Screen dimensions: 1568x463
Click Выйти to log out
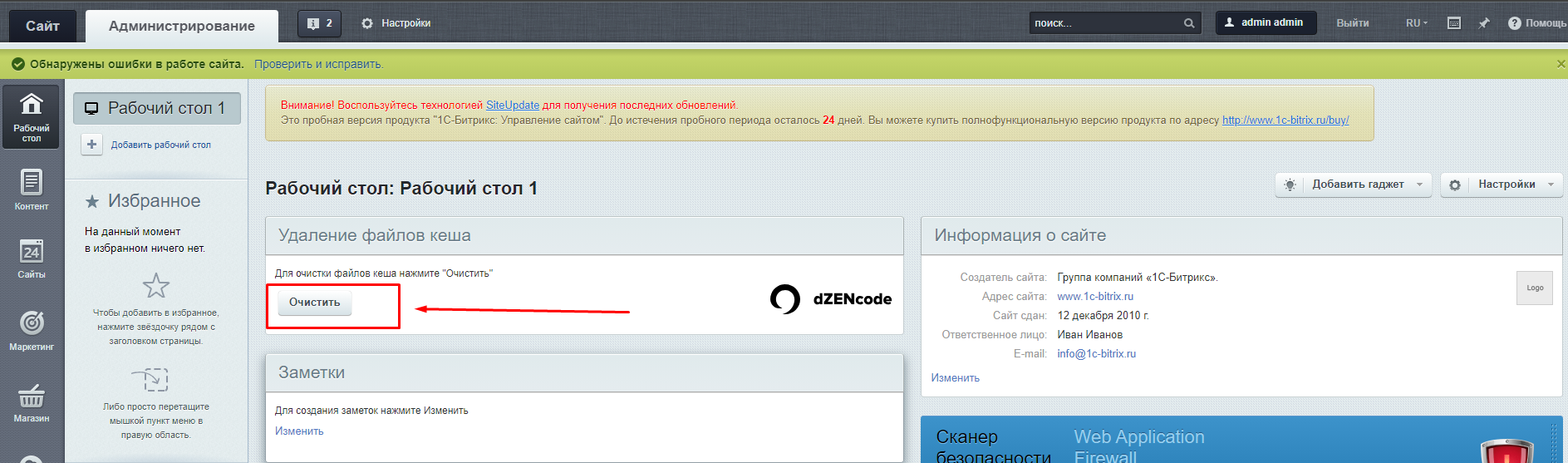1352,23
